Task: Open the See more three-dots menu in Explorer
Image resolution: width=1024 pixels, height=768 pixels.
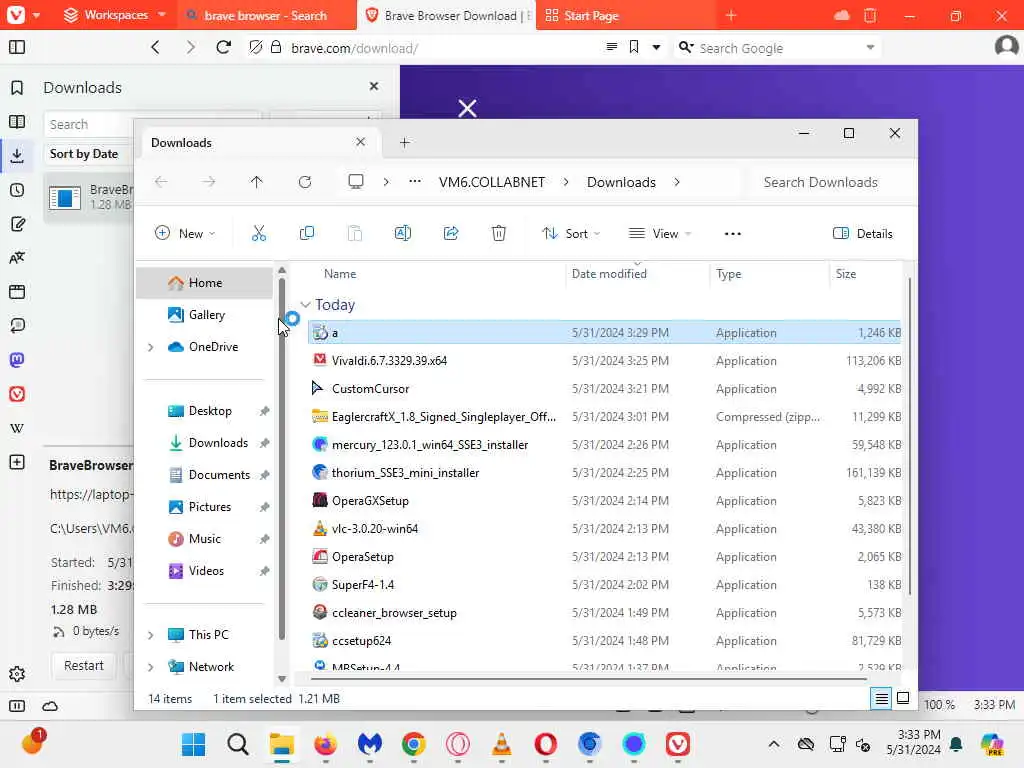Action: [x=733, y=234]
